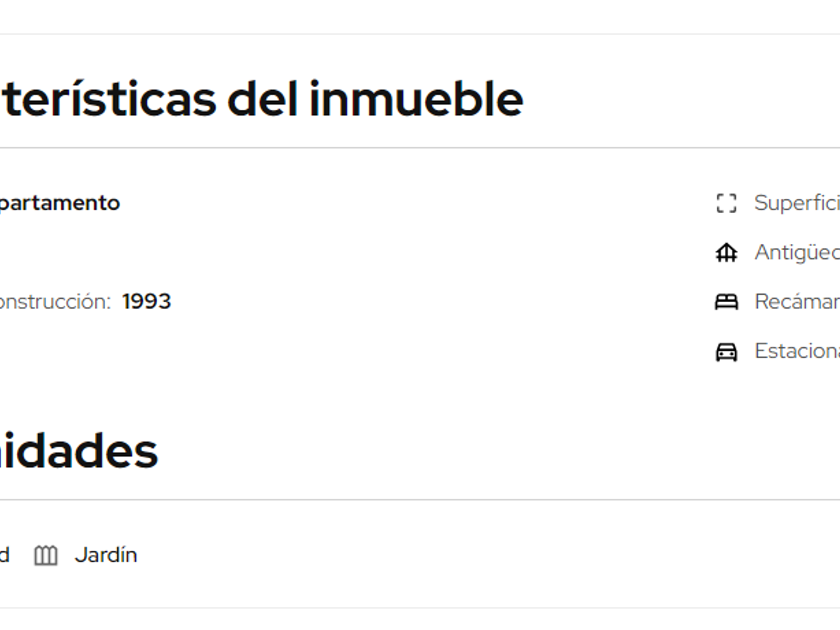Click the Estacionamiento car icon

pyautogui.click(x=726, y=351)
